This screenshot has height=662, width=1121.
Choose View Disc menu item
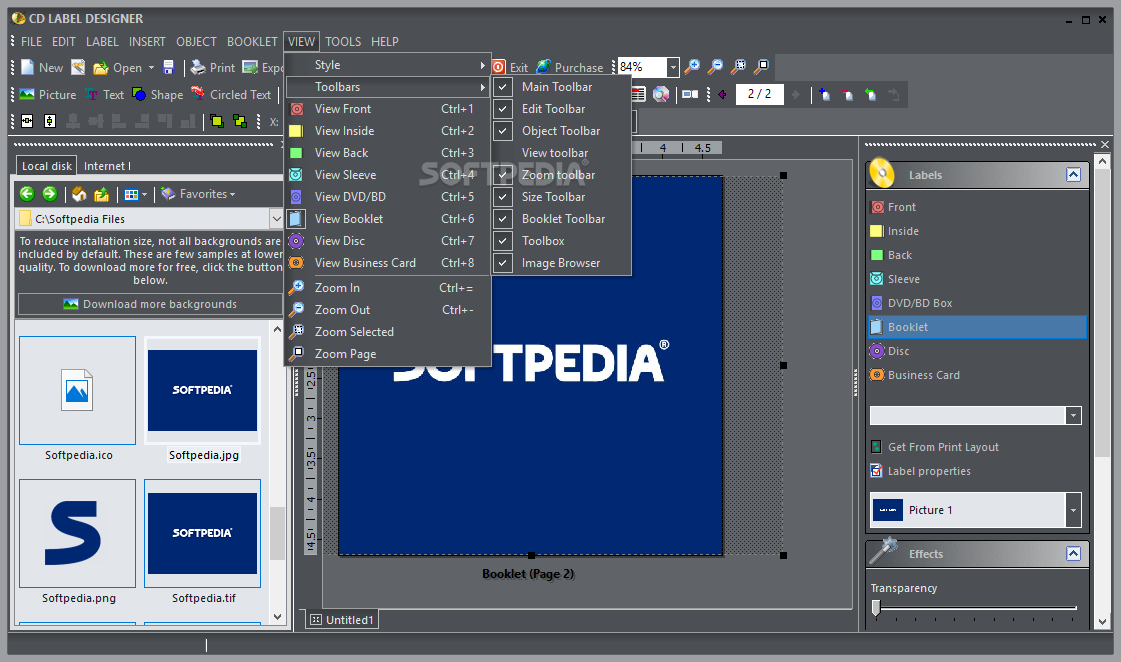click(x=388, y=241)
